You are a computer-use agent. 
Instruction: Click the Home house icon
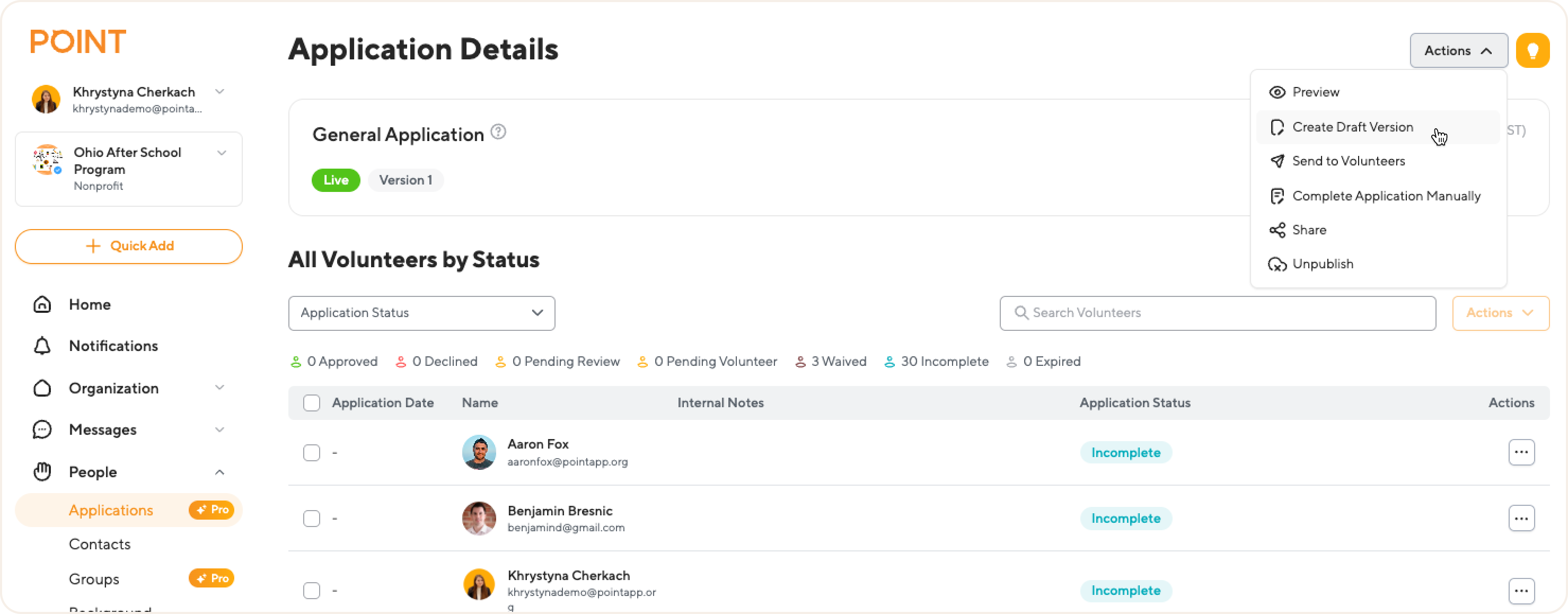(x=42, y=304)
